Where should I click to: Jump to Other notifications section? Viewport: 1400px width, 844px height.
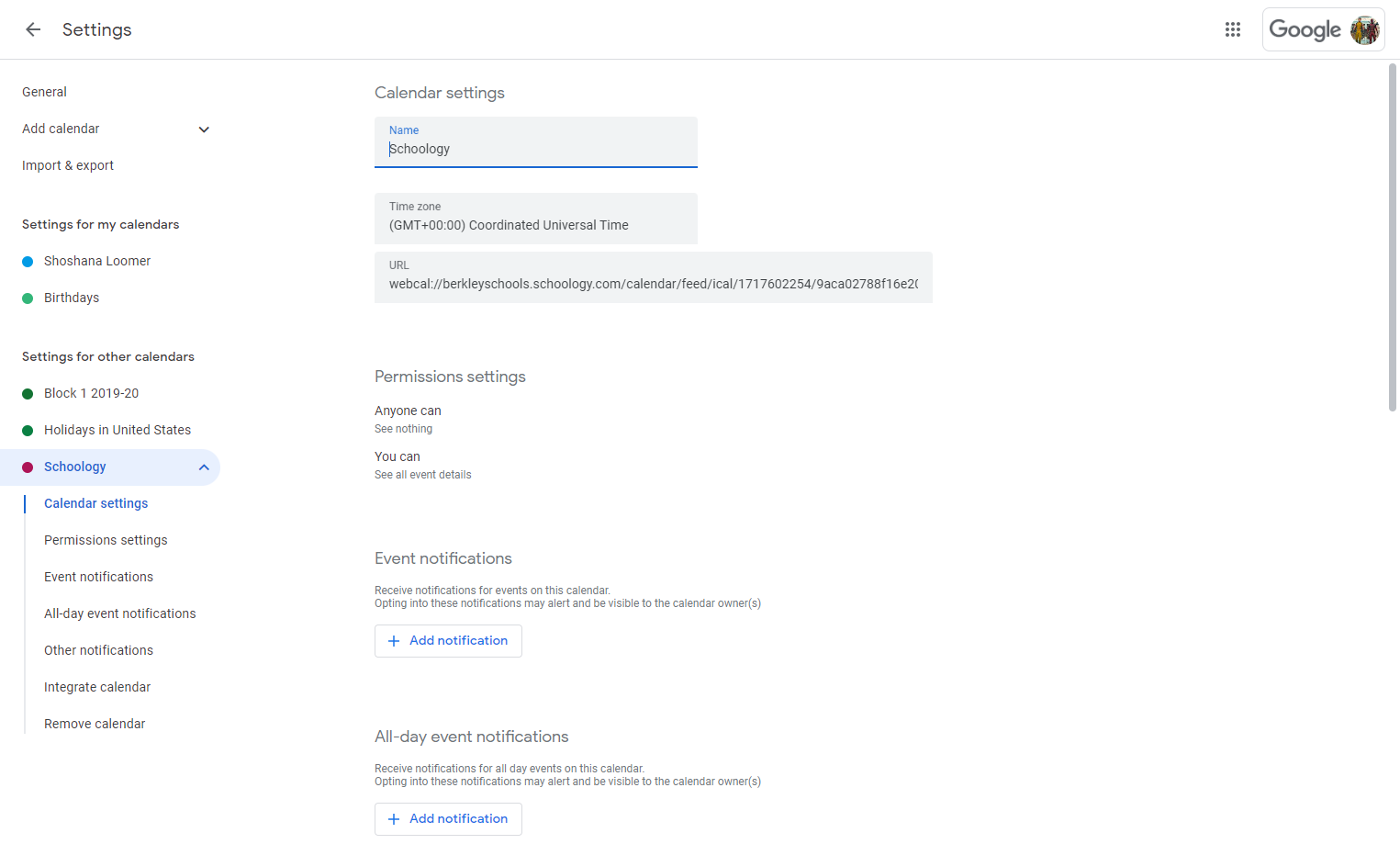(x=98, y=650)
